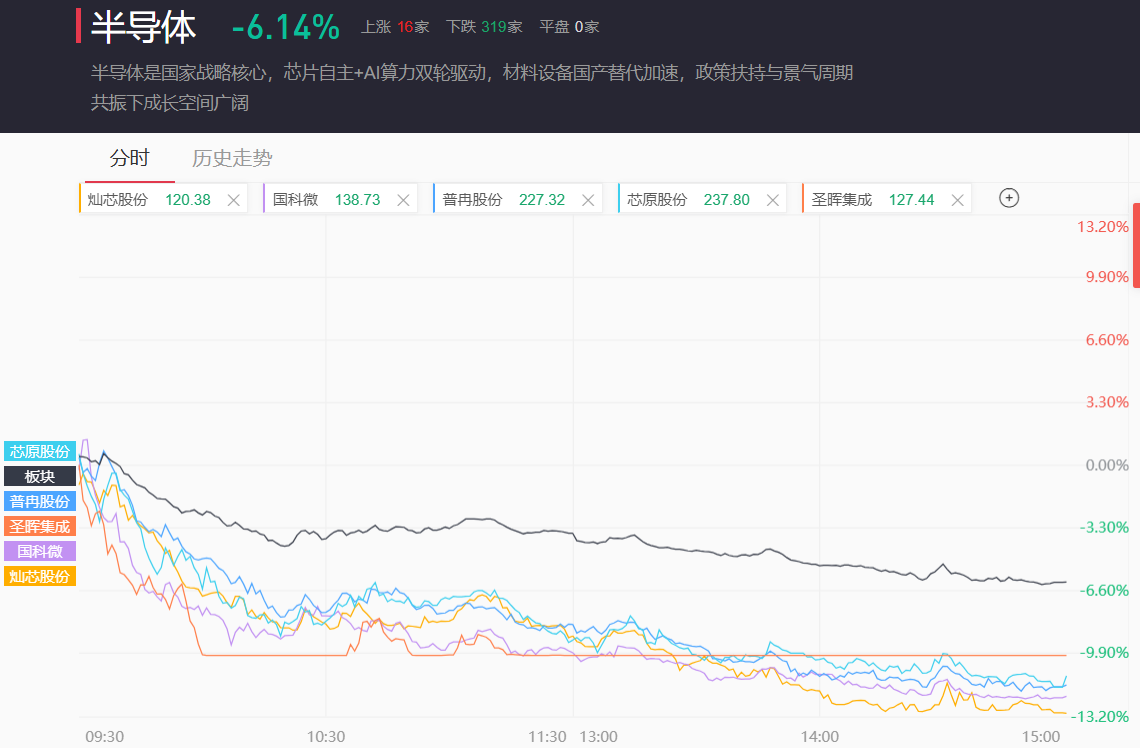Remove 芯原股份 from chart comparison
The width and height of the screenshot is (1140, 748).
pyautogui.click(x=772, y=200)
